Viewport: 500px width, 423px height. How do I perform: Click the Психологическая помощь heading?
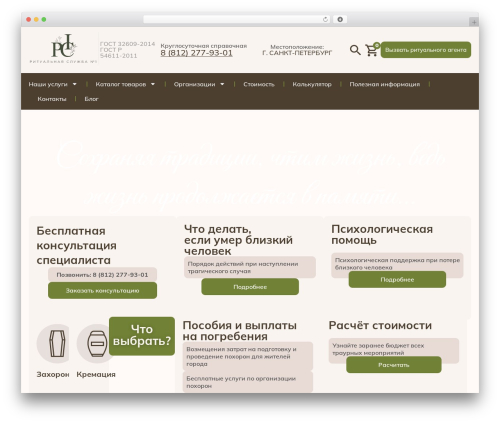click(382, 235)
